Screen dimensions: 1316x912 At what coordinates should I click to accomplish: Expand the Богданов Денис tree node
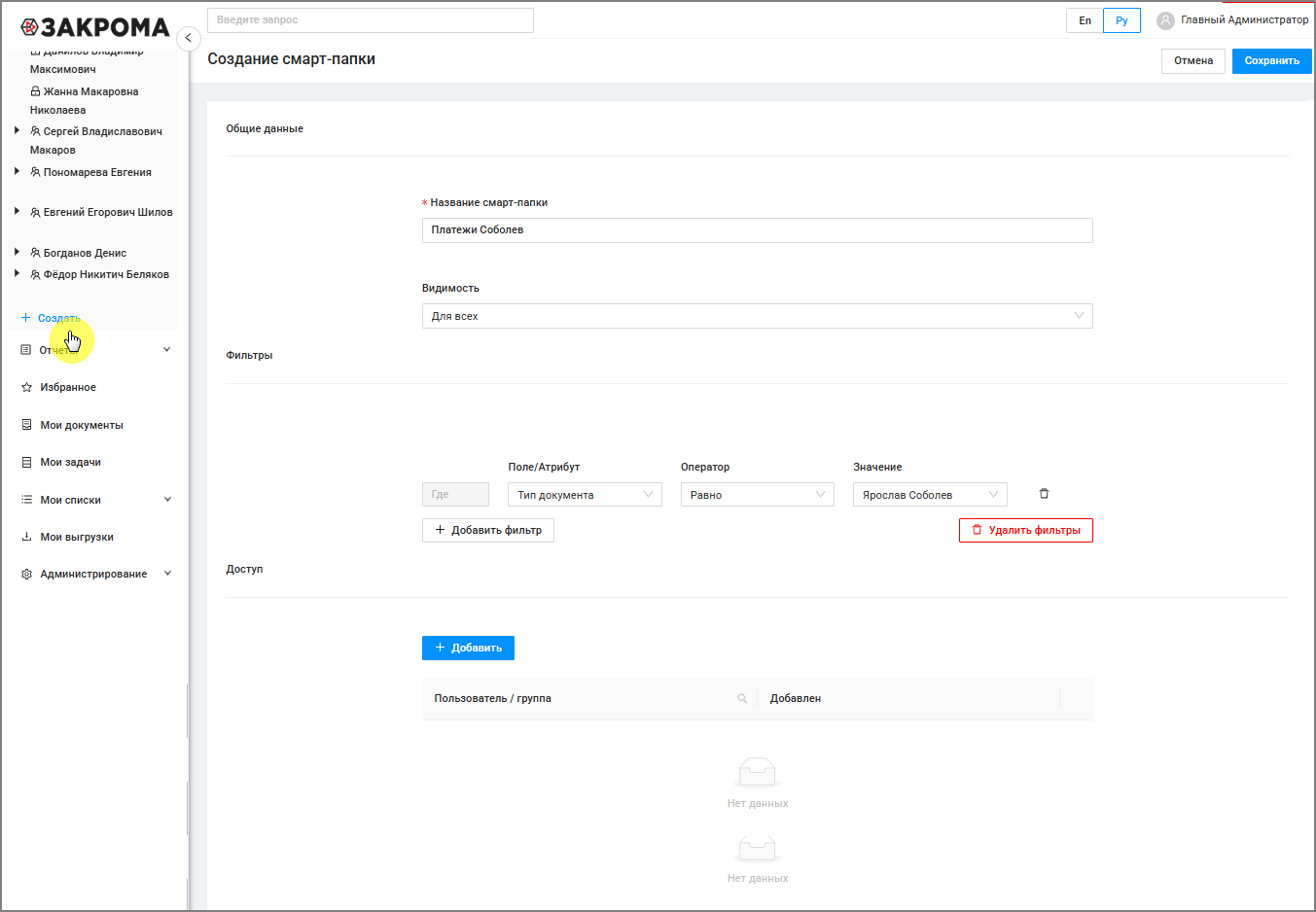point(17,252)
